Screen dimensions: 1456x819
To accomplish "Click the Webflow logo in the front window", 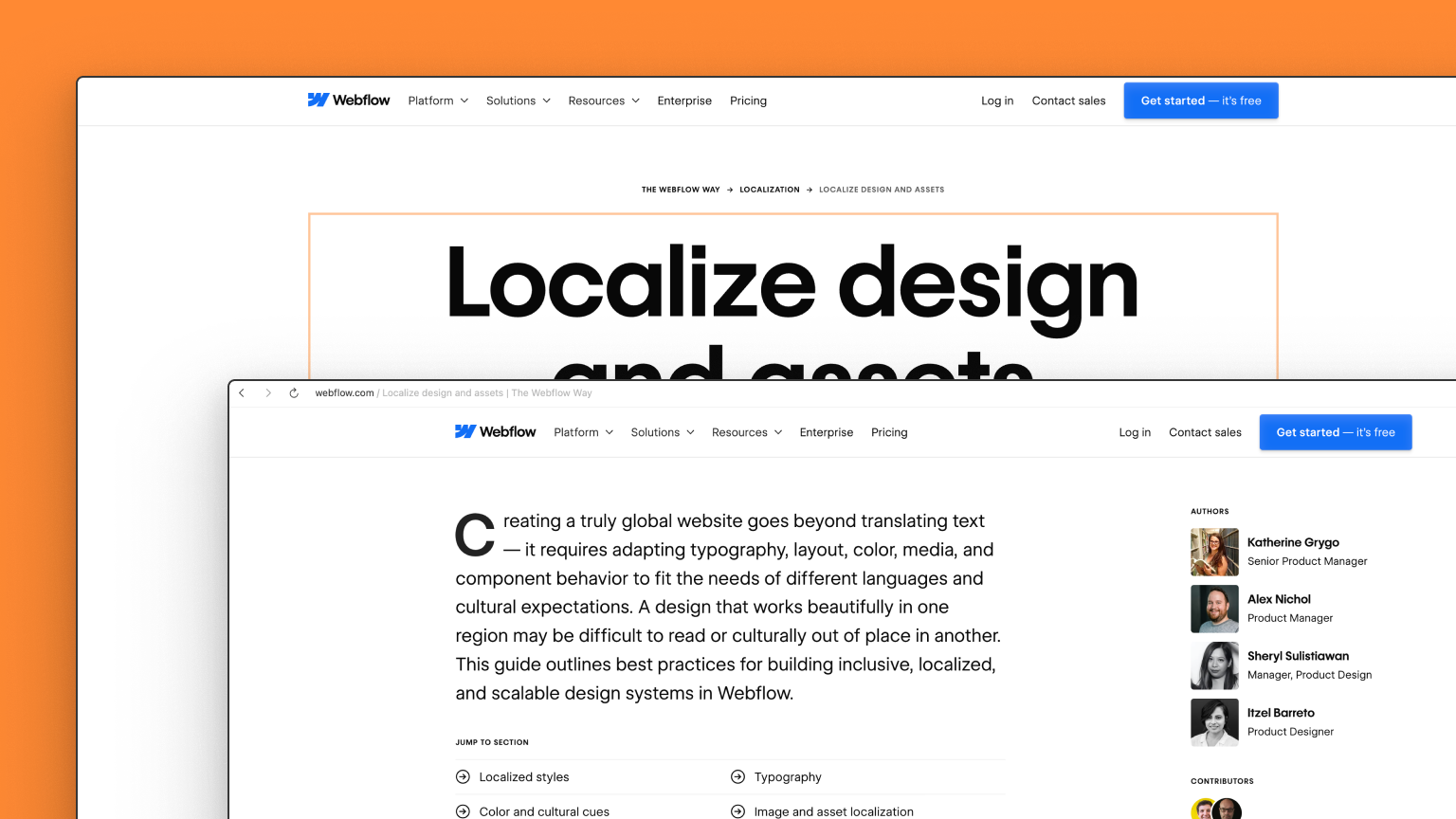I will coord(495,432).
